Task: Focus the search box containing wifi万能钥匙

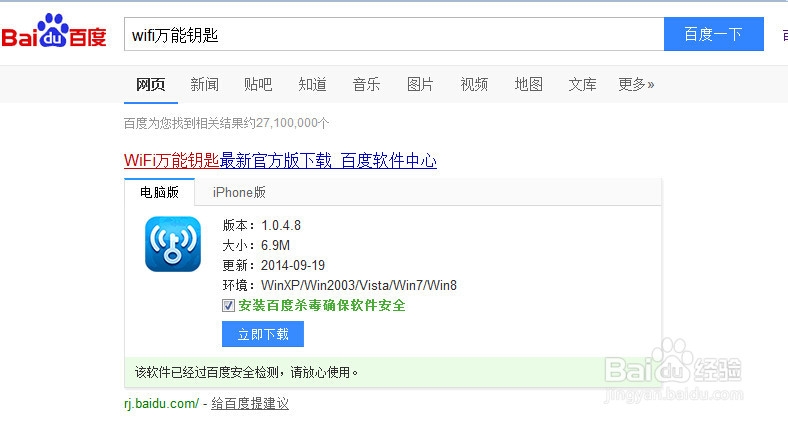Action: [x=394, y=34]
